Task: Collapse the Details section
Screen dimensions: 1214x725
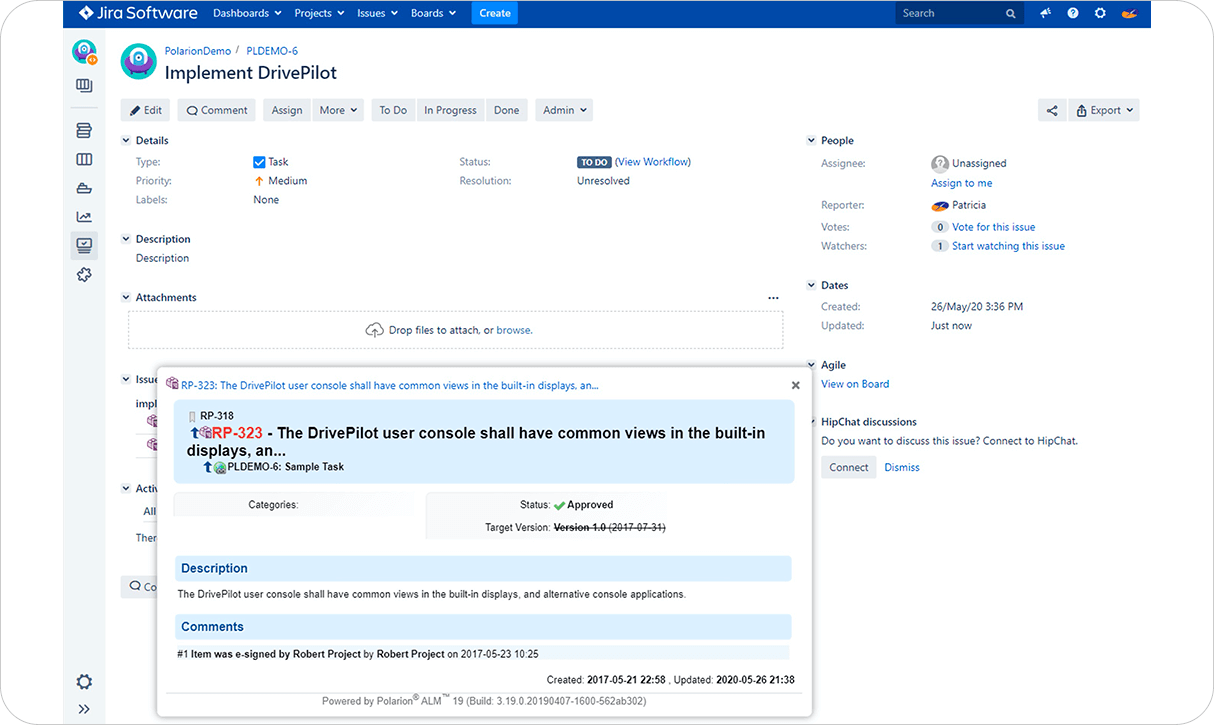Action: [126, 141]
